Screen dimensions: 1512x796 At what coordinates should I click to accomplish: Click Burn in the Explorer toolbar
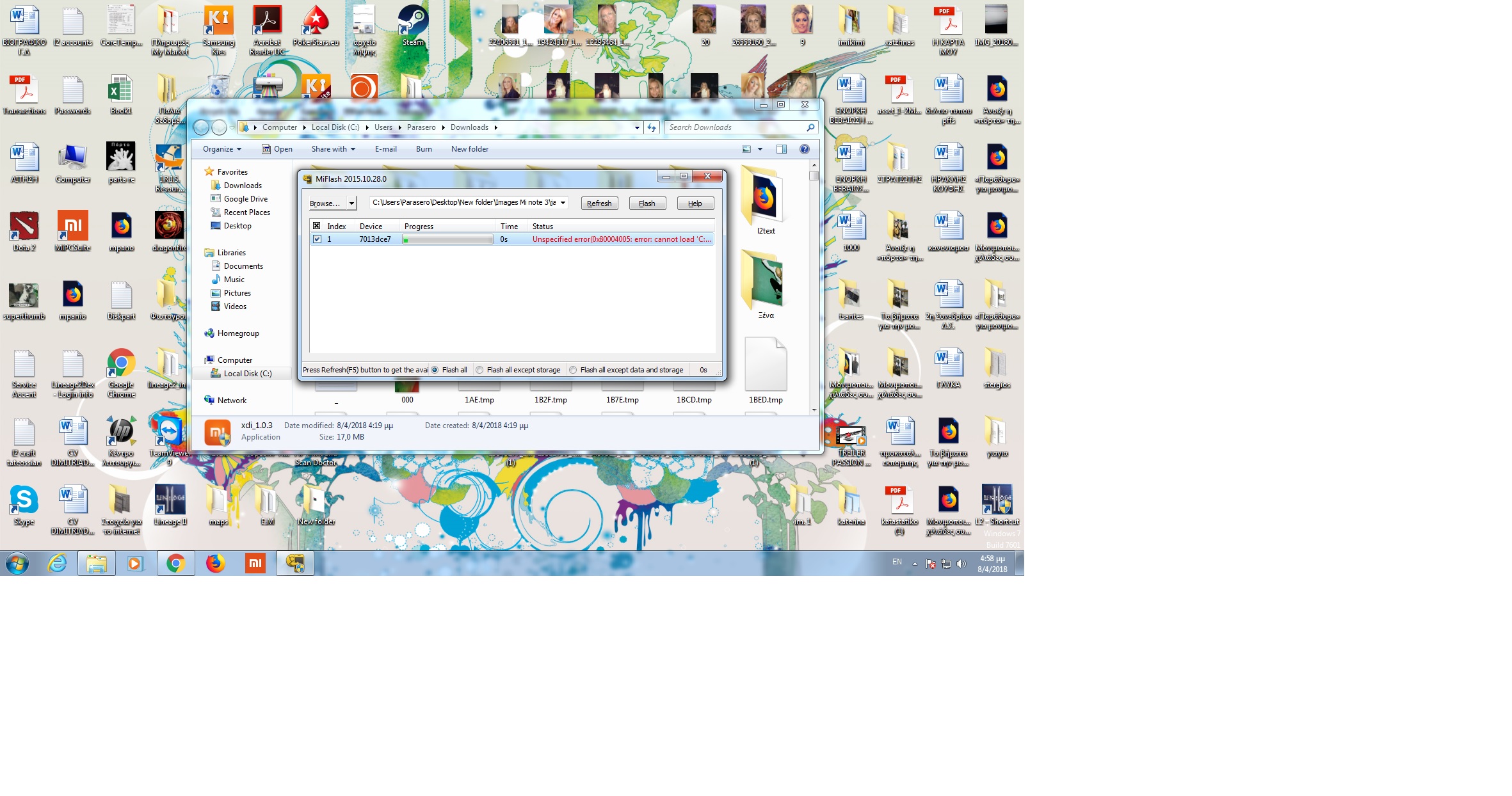click(x=424, y=149)
